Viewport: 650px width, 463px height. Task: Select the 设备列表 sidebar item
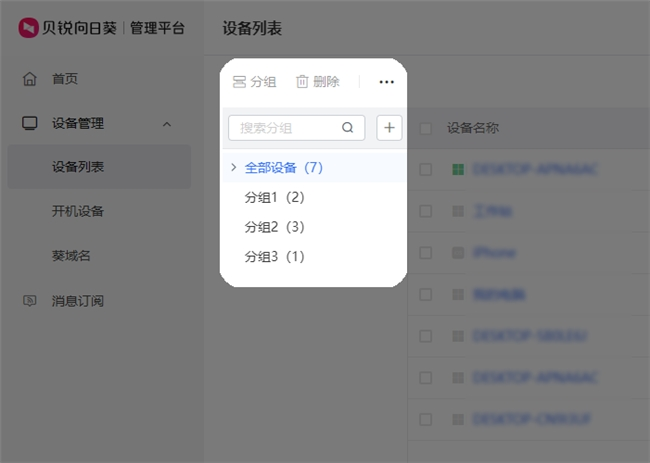[78, 167]
